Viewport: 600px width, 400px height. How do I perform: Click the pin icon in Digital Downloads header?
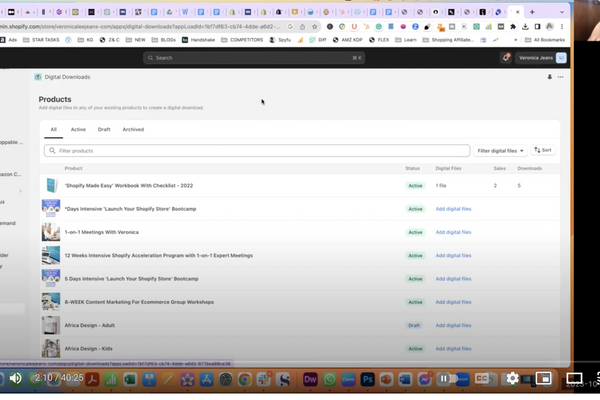[x=549, y=76]
